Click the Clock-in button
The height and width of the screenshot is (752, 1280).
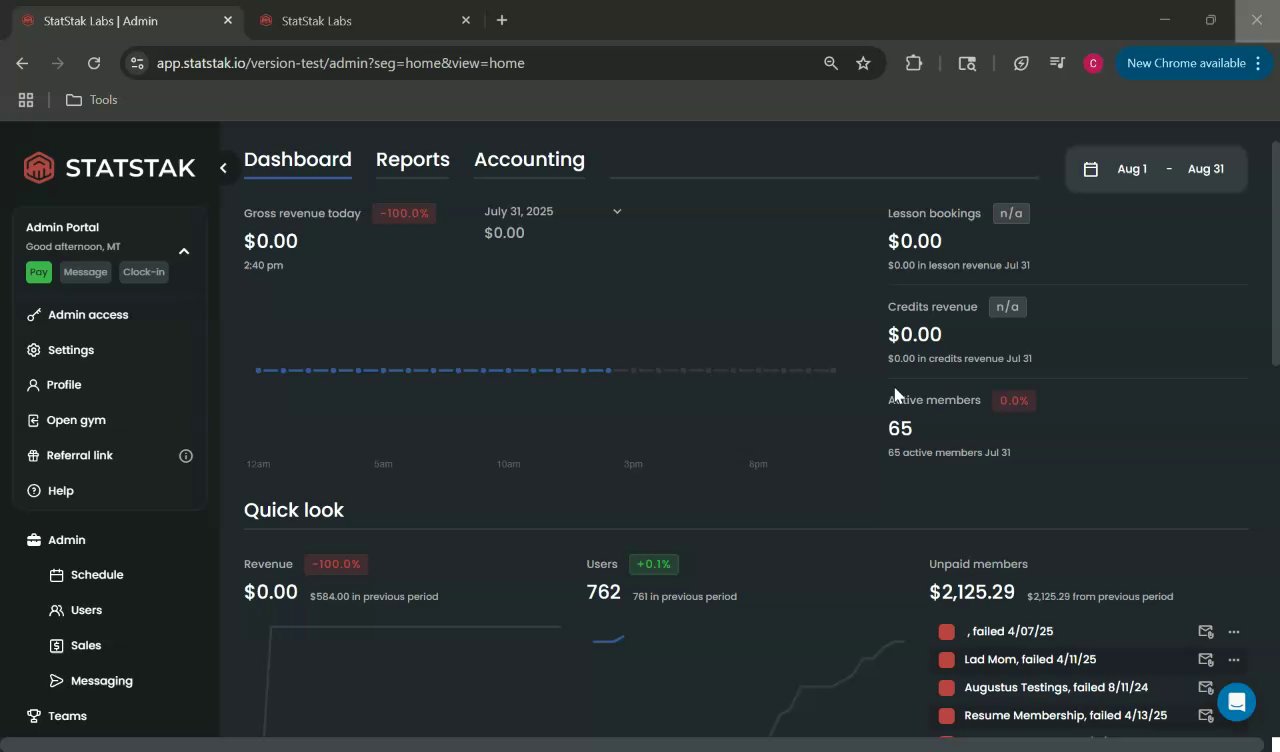tap(144, 272)
